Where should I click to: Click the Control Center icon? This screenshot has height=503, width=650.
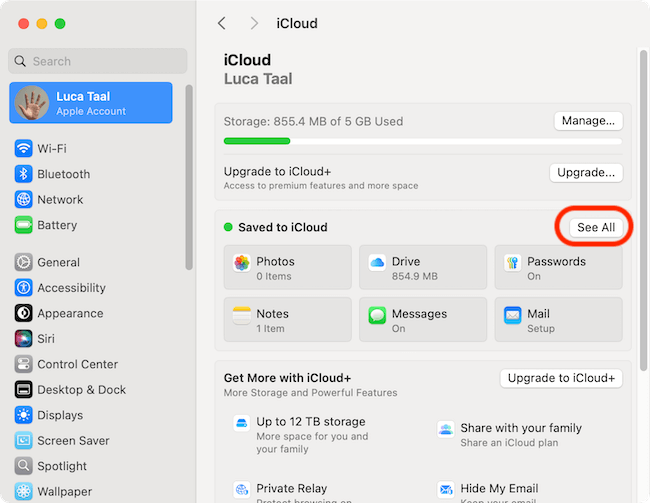pos(23,364)
